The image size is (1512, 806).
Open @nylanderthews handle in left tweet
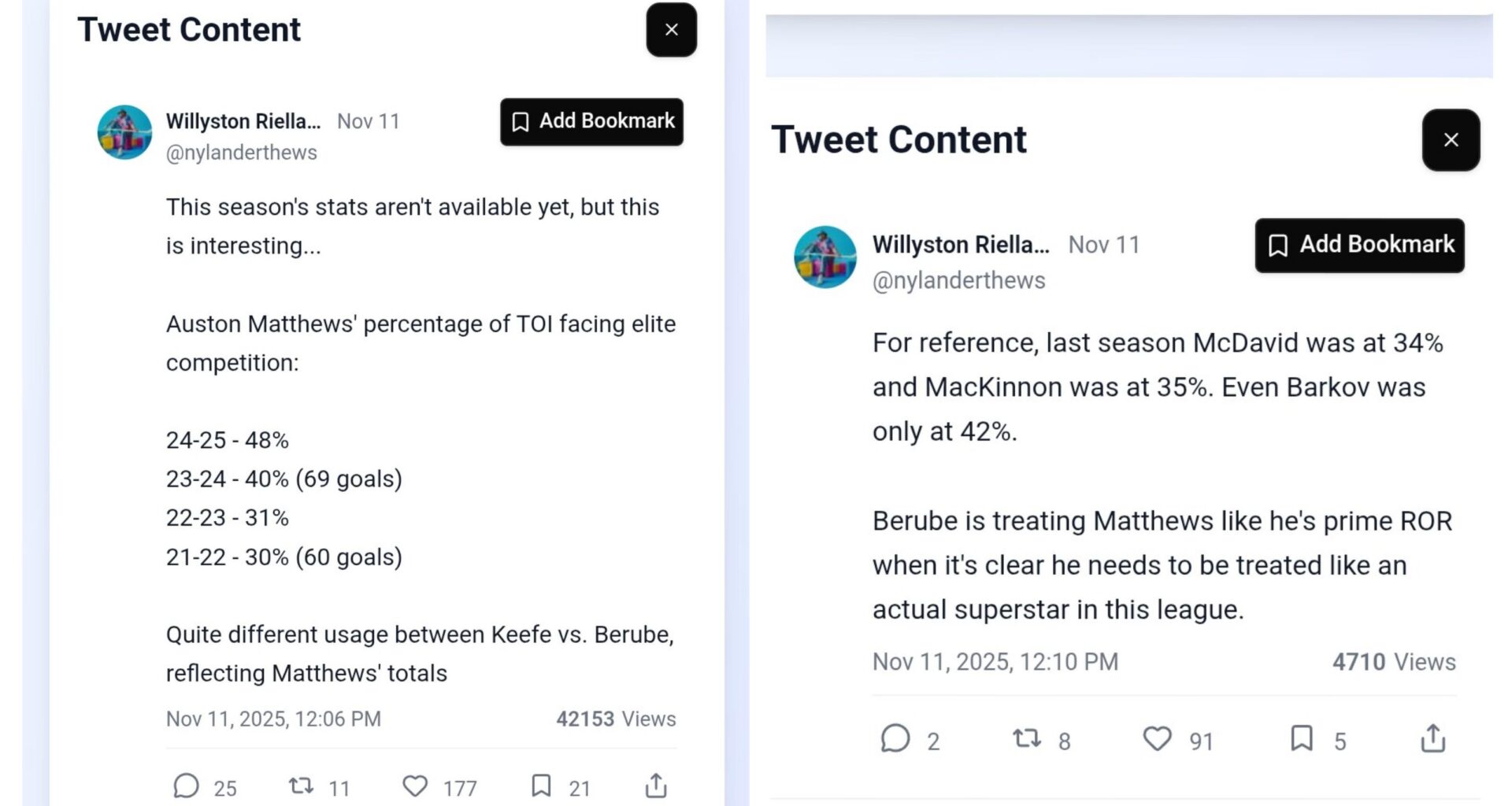click(241, 153)
